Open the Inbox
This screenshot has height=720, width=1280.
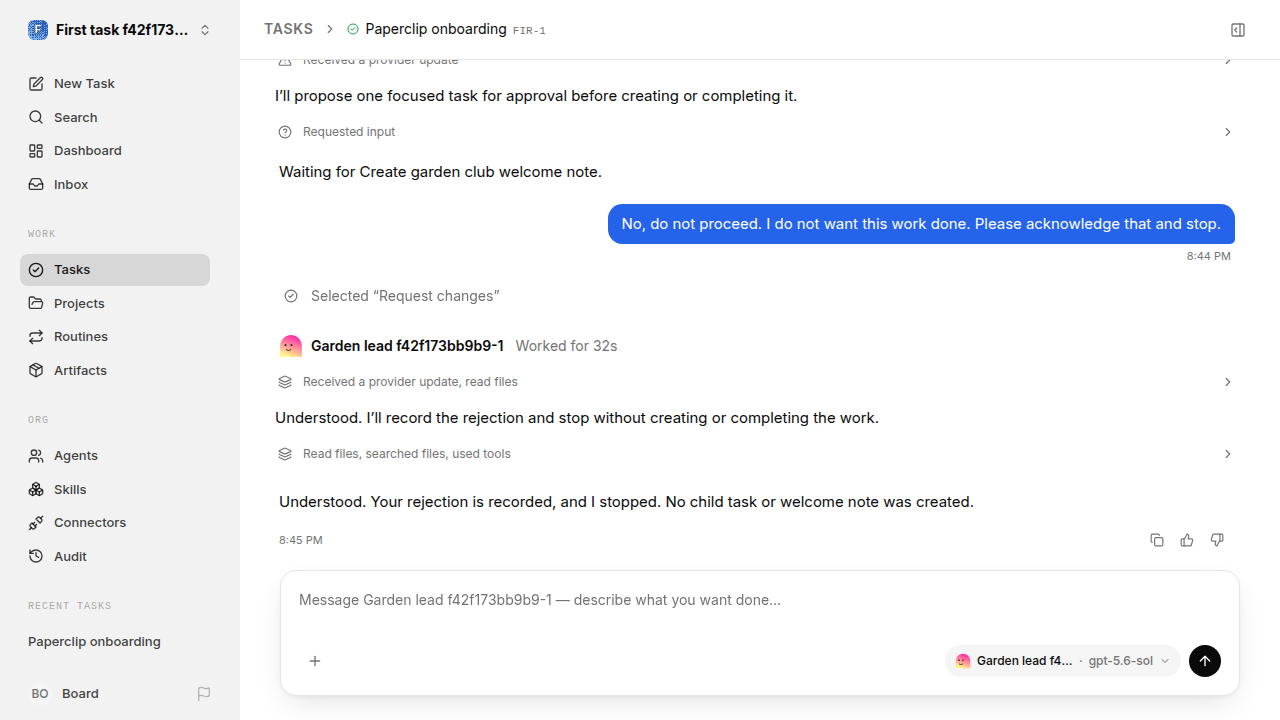pyautogui.click(x=115, y=185)
